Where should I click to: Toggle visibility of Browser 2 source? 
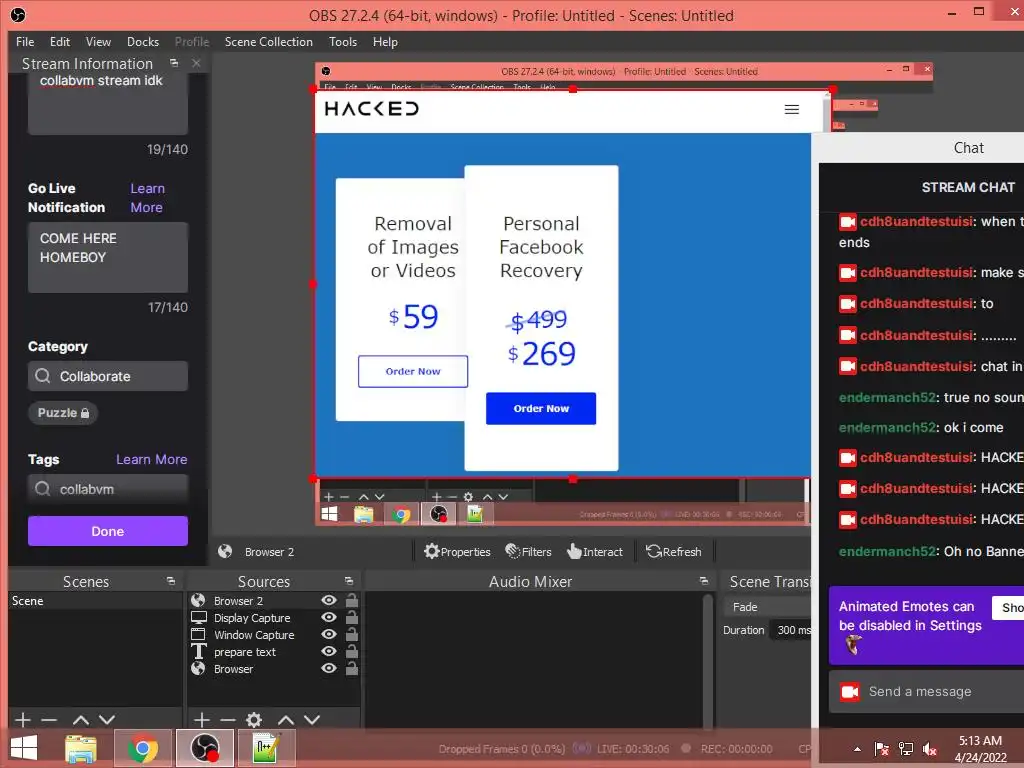tap(329, 600)
